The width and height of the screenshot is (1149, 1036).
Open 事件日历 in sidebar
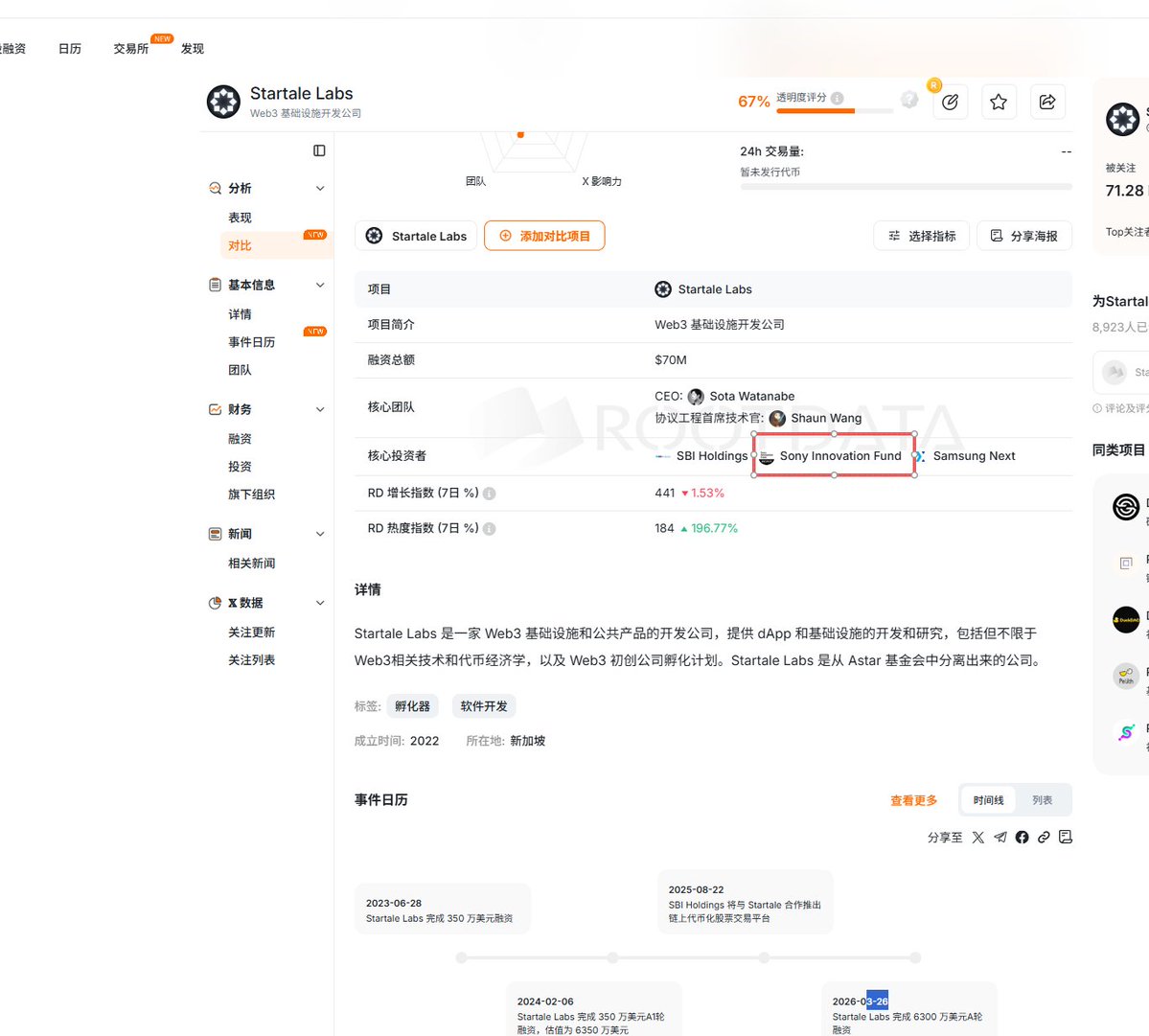coord(251,342)
